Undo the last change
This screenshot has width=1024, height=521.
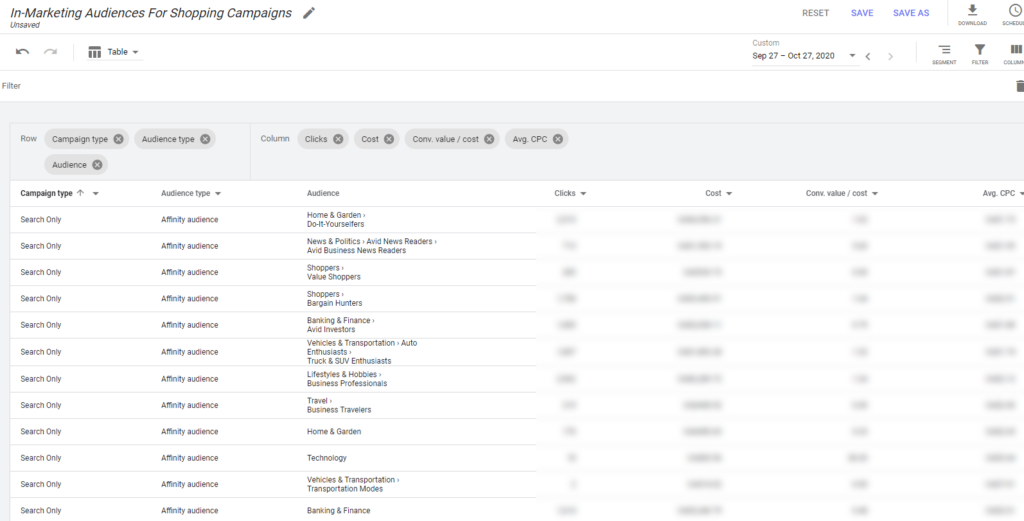point(23,52)
